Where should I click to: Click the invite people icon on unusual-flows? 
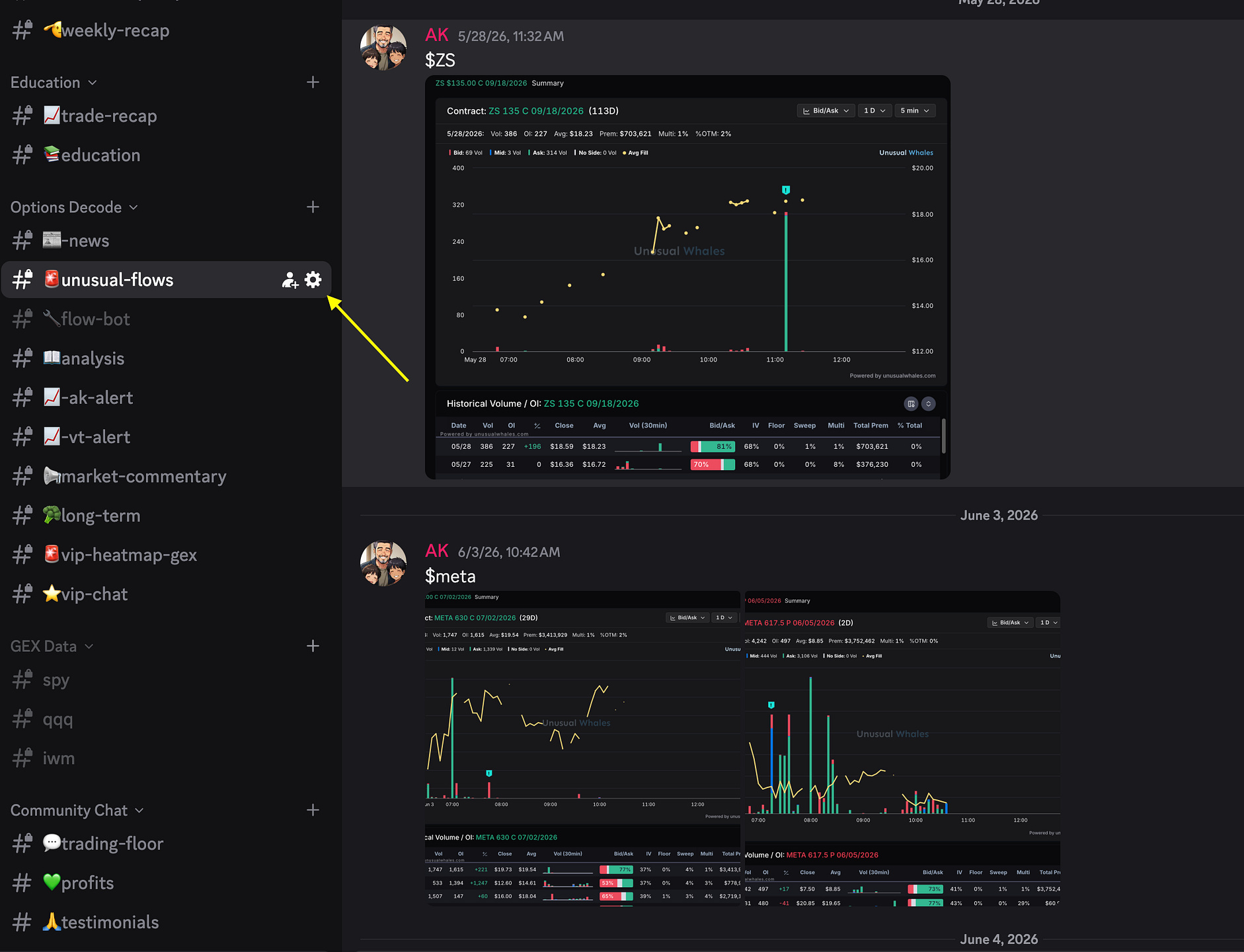pyautogui.click(x=290, y=280)
